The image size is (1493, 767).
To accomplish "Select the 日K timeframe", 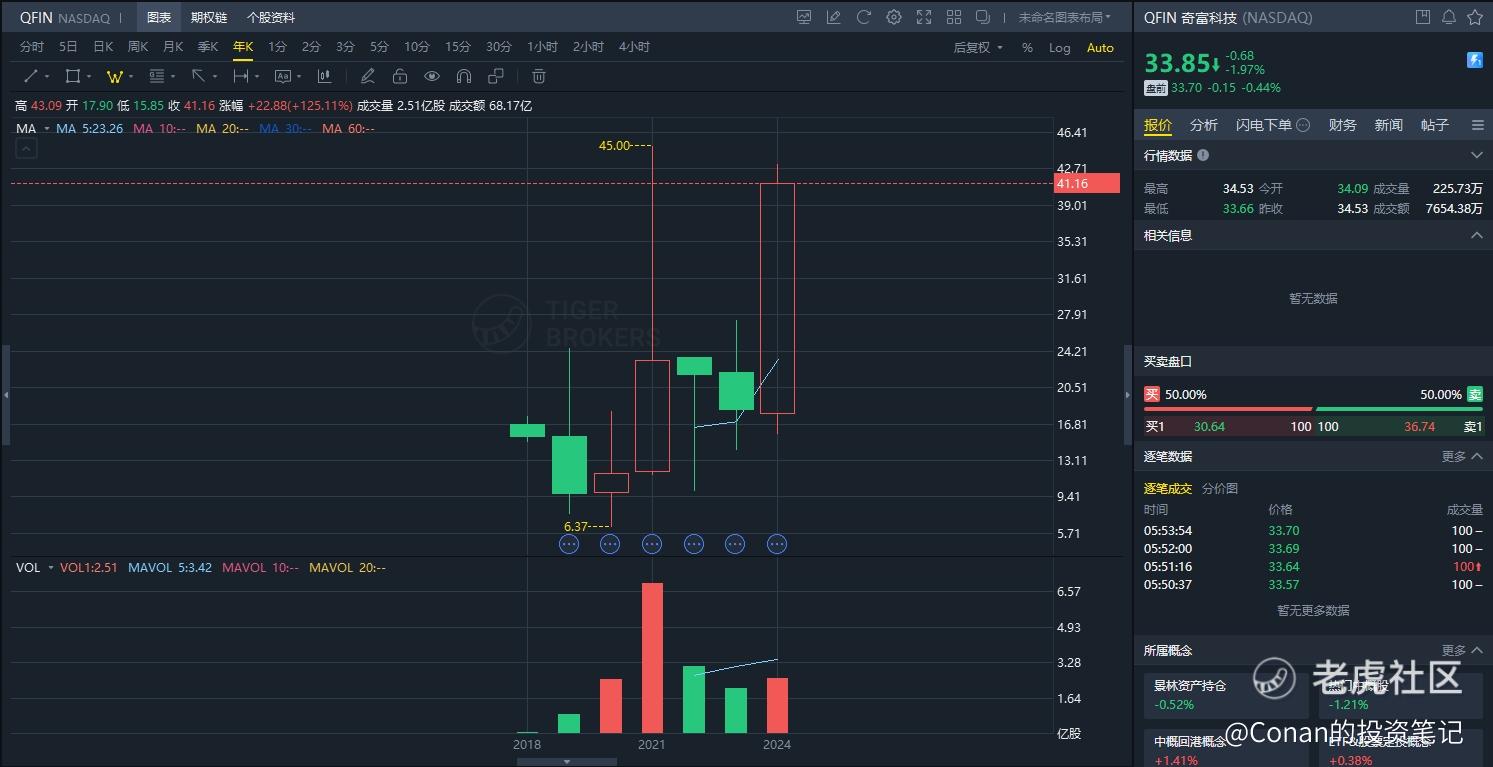I will coord(103,47).
